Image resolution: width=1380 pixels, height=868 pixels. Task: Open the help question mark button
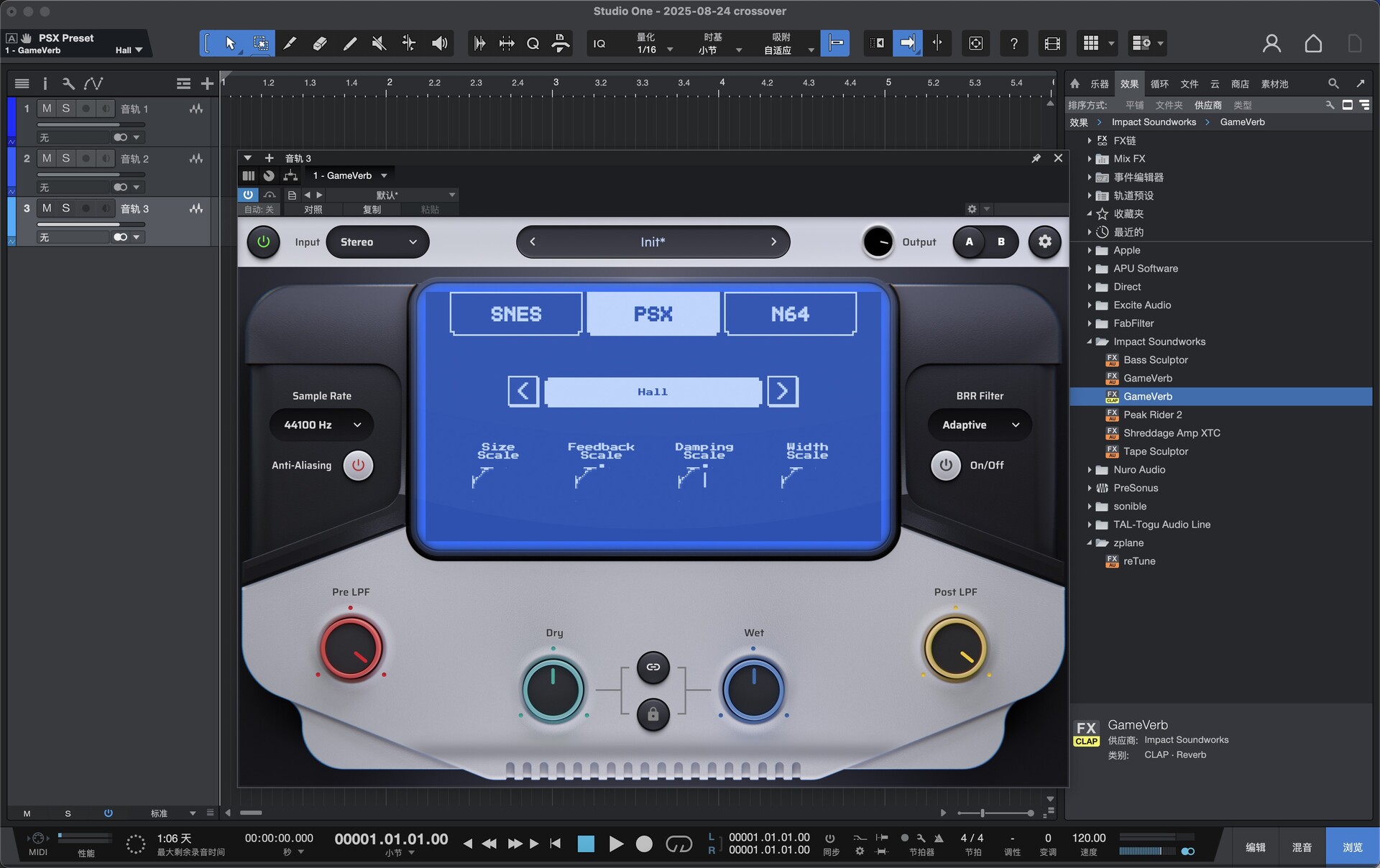(1013, 44)
